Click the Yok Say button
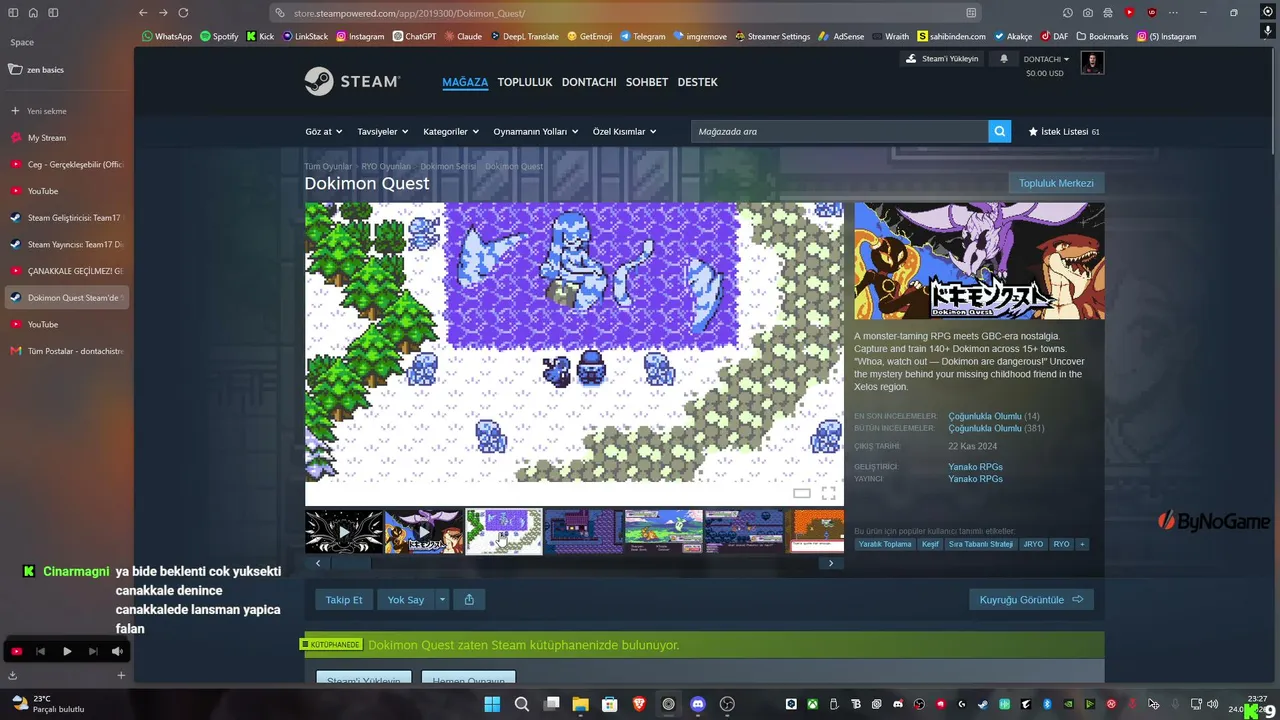The width and height of the screenshot is (1280, 720). pos(406,599)
